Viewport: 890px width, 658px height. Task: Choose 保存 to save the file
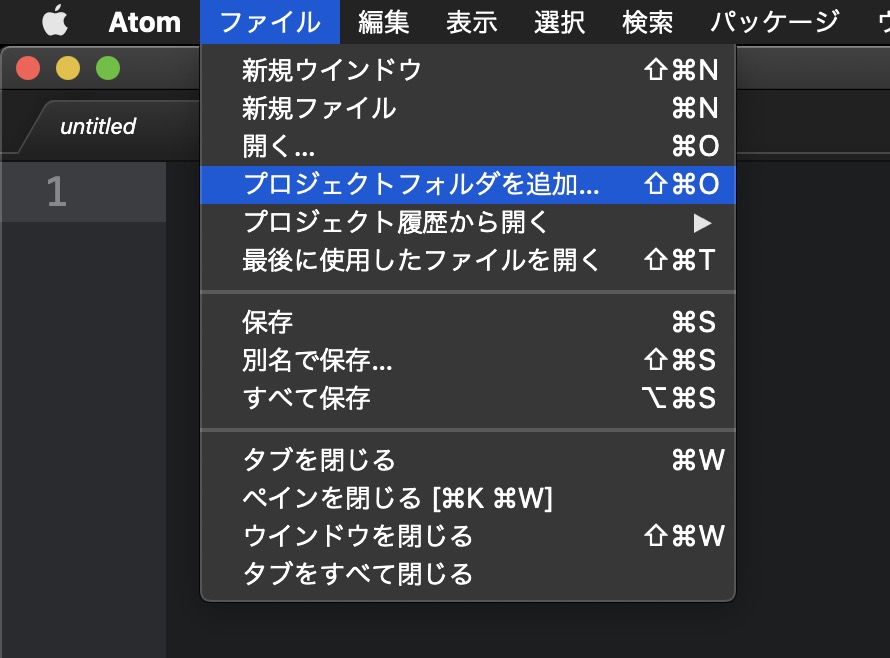coord(268,322)
